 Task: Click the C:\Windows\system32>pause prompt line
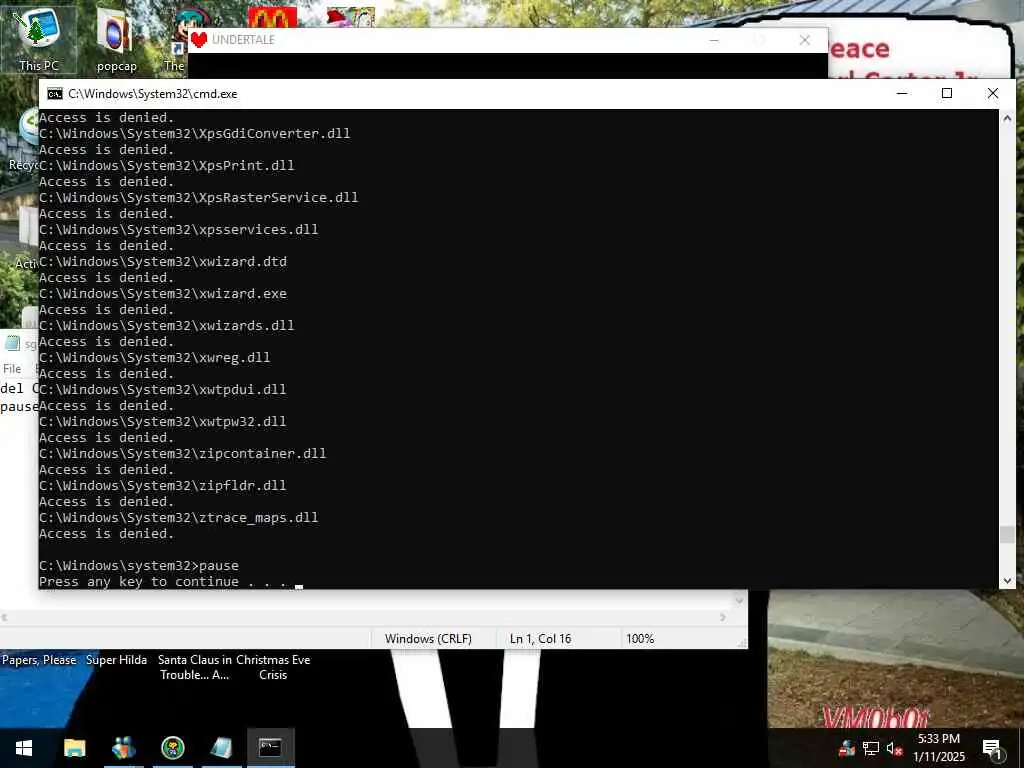pos(138,566)
